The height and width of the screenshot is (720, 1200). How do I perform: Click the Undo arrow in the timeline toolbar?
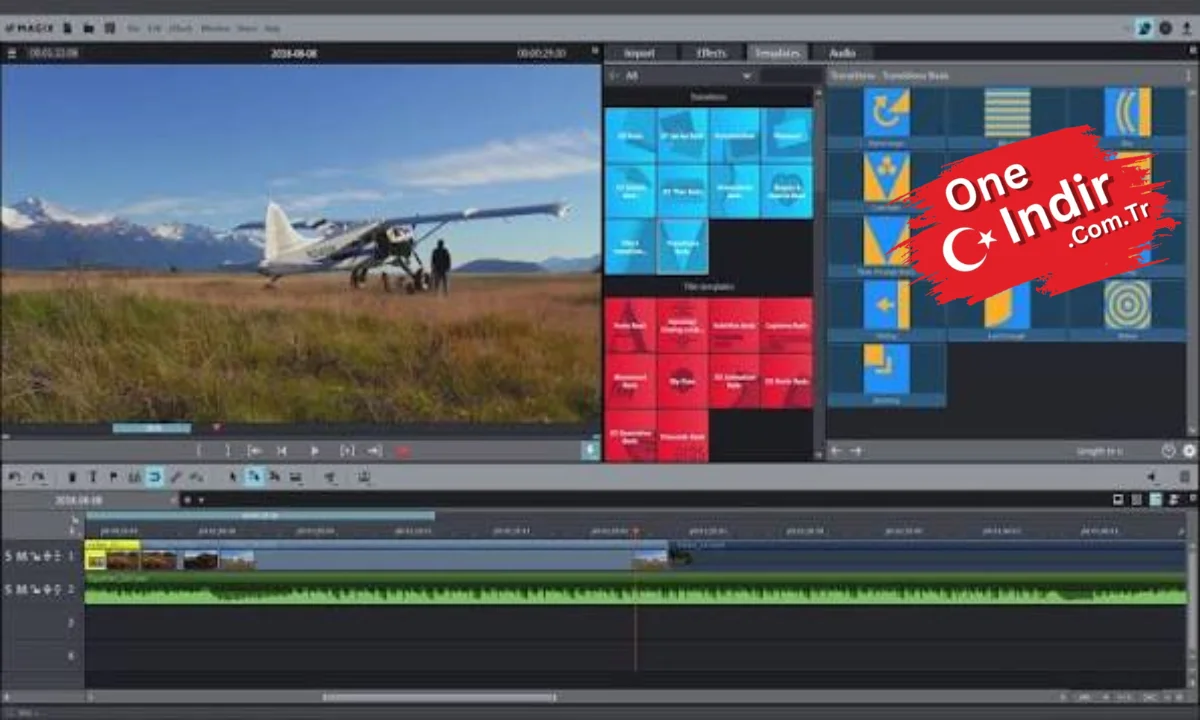click(x=15, y=478)
